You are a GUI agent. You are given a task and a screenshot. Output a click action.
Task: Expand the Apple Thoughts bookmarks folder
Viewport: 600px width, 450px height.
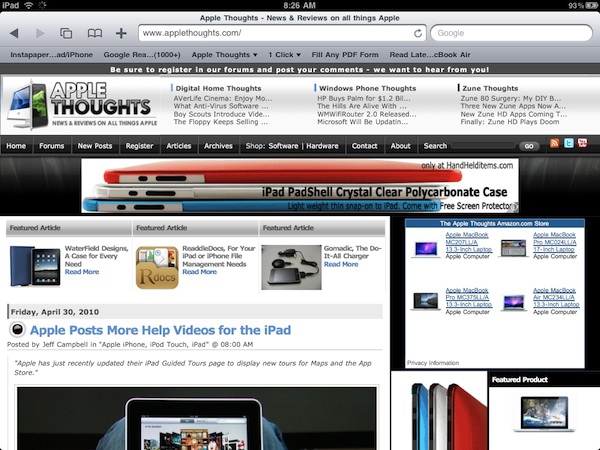click(x=224, y=55)
